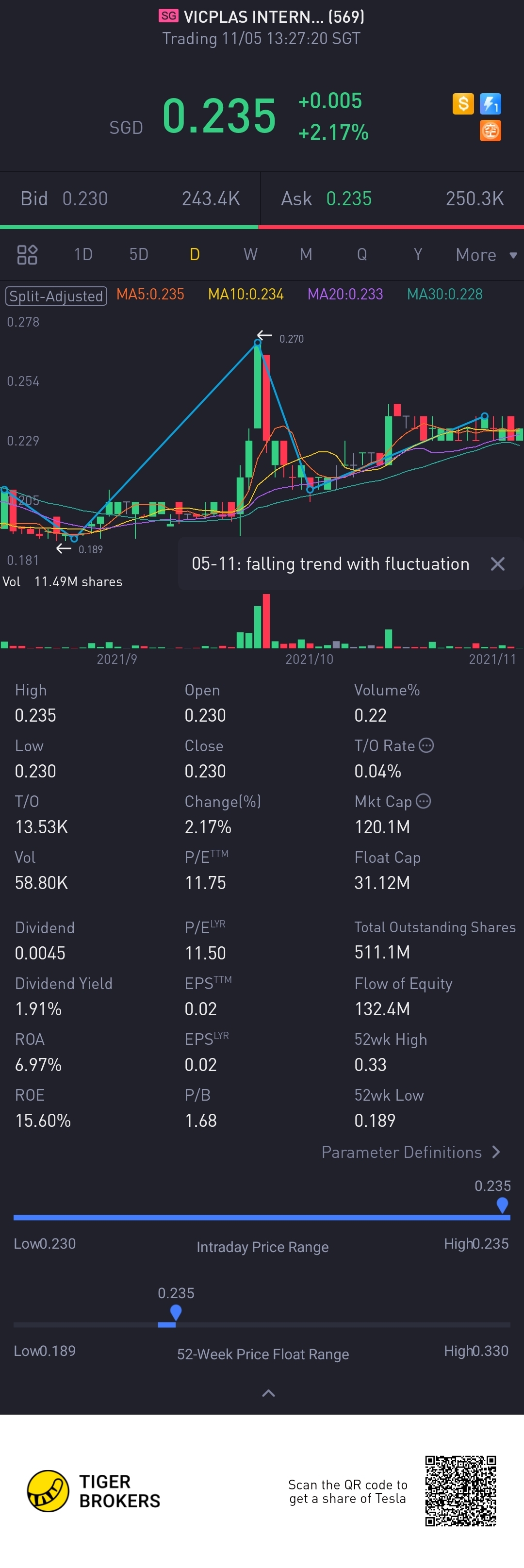Expand the More chart periods dropdown
This screenshot has height=1568, width=524.
(486, 255)
